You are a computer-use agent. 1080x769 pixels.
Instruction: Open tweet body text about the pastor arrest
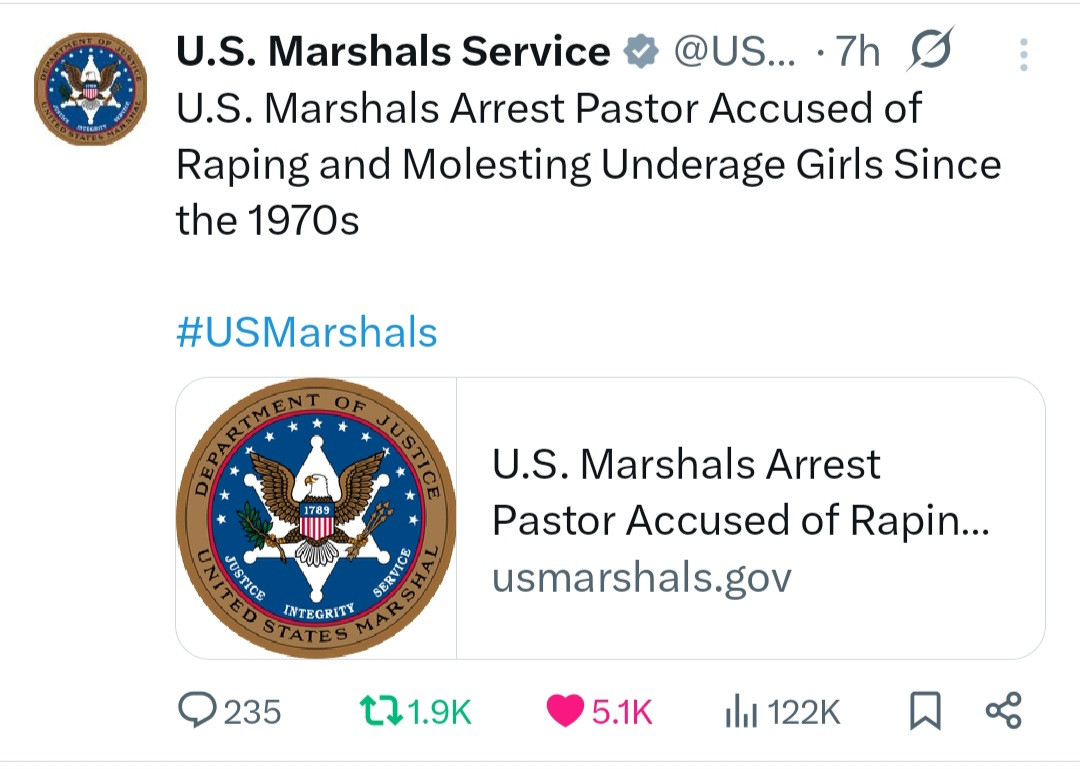[588, 164]
